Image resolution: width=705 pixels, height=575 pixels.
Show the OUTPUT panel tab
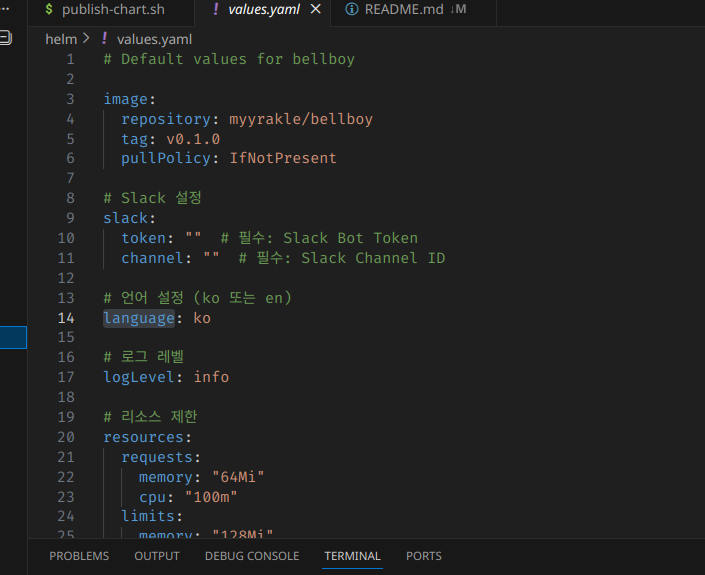[x=157, y=556]
